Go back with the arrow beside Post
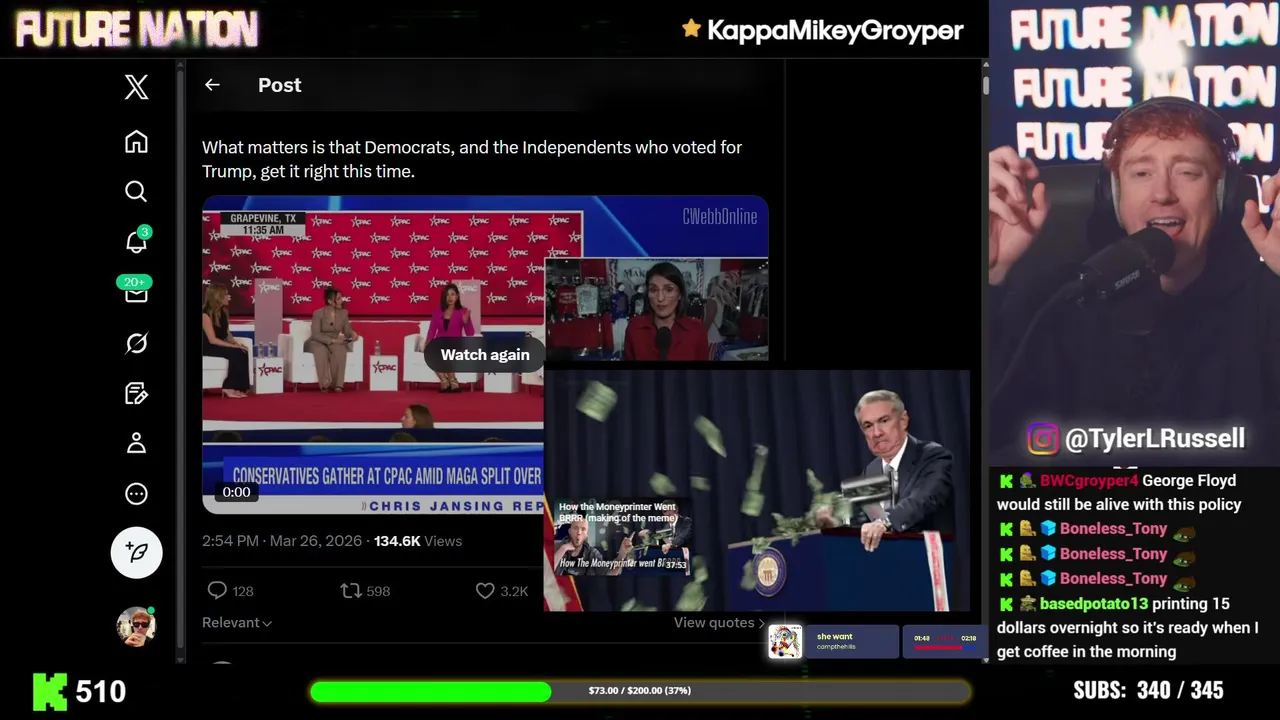The image size is (1280, 720). click(212, 85)
